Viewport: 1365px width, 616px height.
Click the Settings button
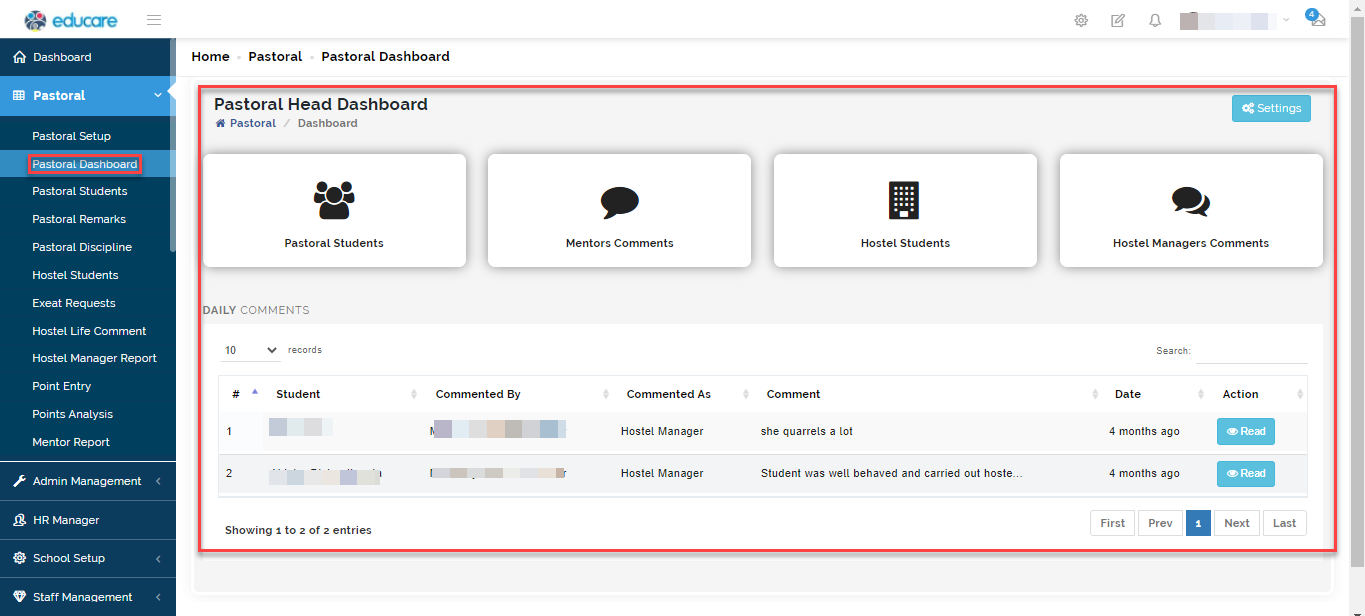tap(1271, 108)
